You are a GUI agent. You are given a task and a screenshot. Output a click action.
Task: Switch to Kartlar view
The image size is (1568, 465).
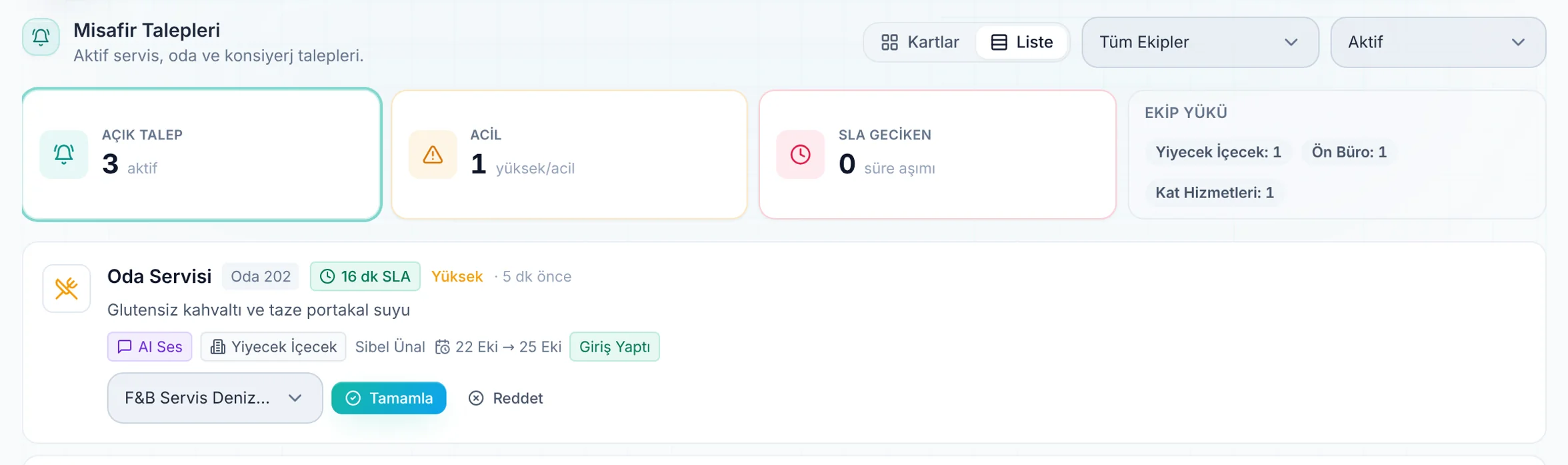[x=920, y=42]
